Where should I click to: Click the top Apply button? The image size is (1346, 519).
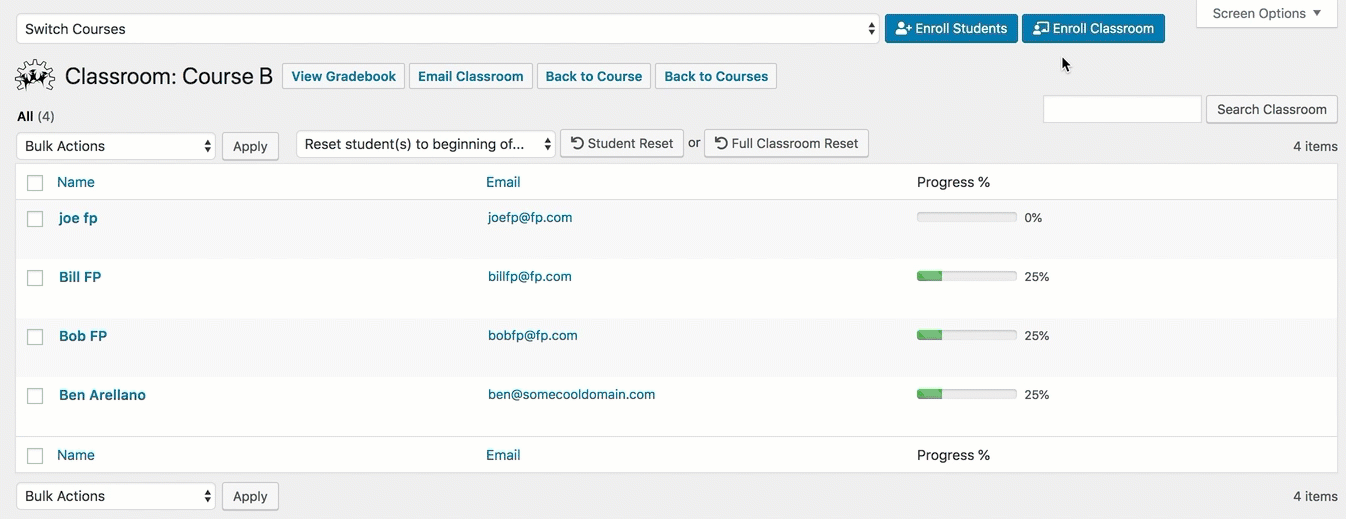point(250,146)
